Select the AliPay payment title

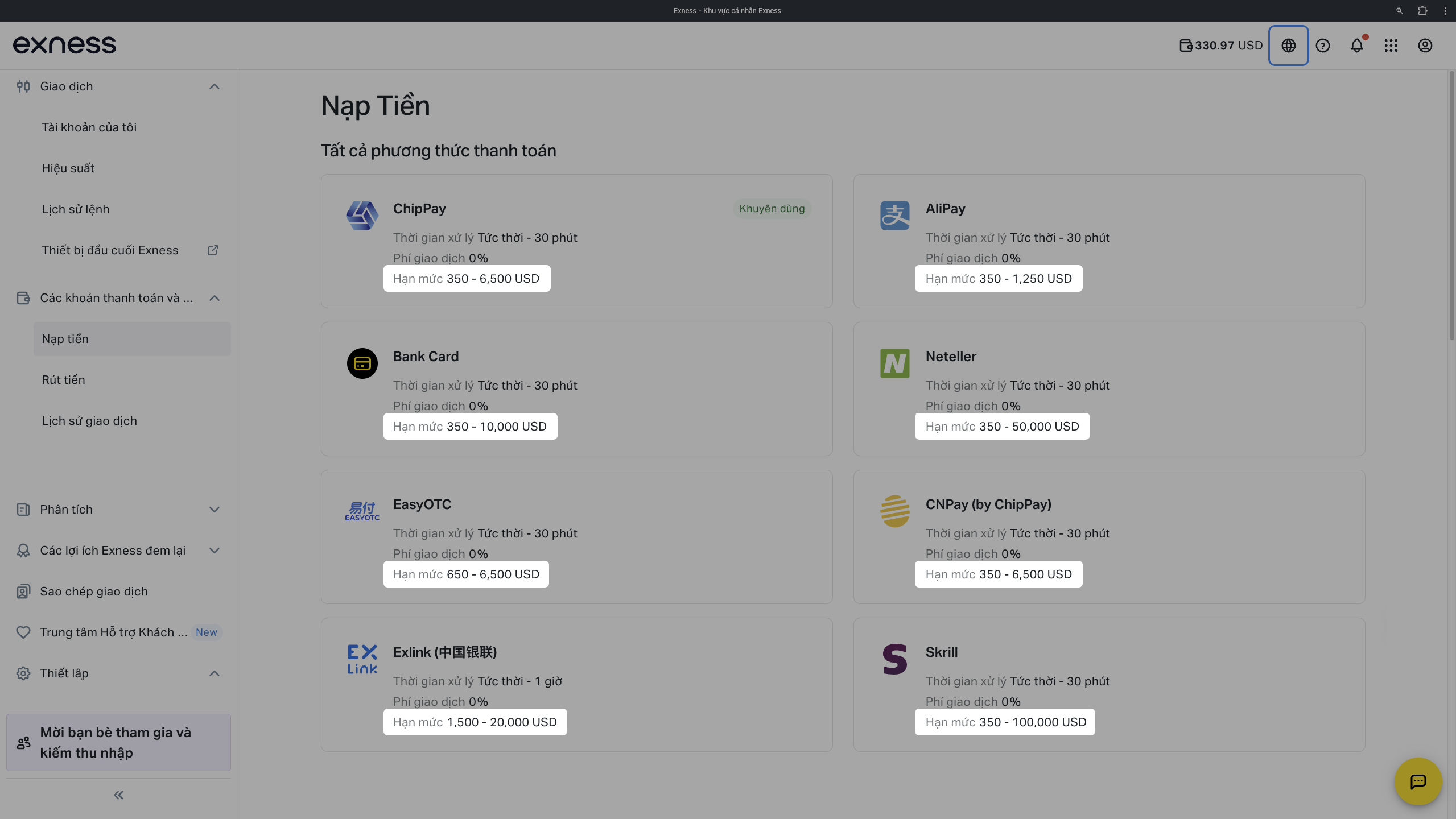click(945, 209)
